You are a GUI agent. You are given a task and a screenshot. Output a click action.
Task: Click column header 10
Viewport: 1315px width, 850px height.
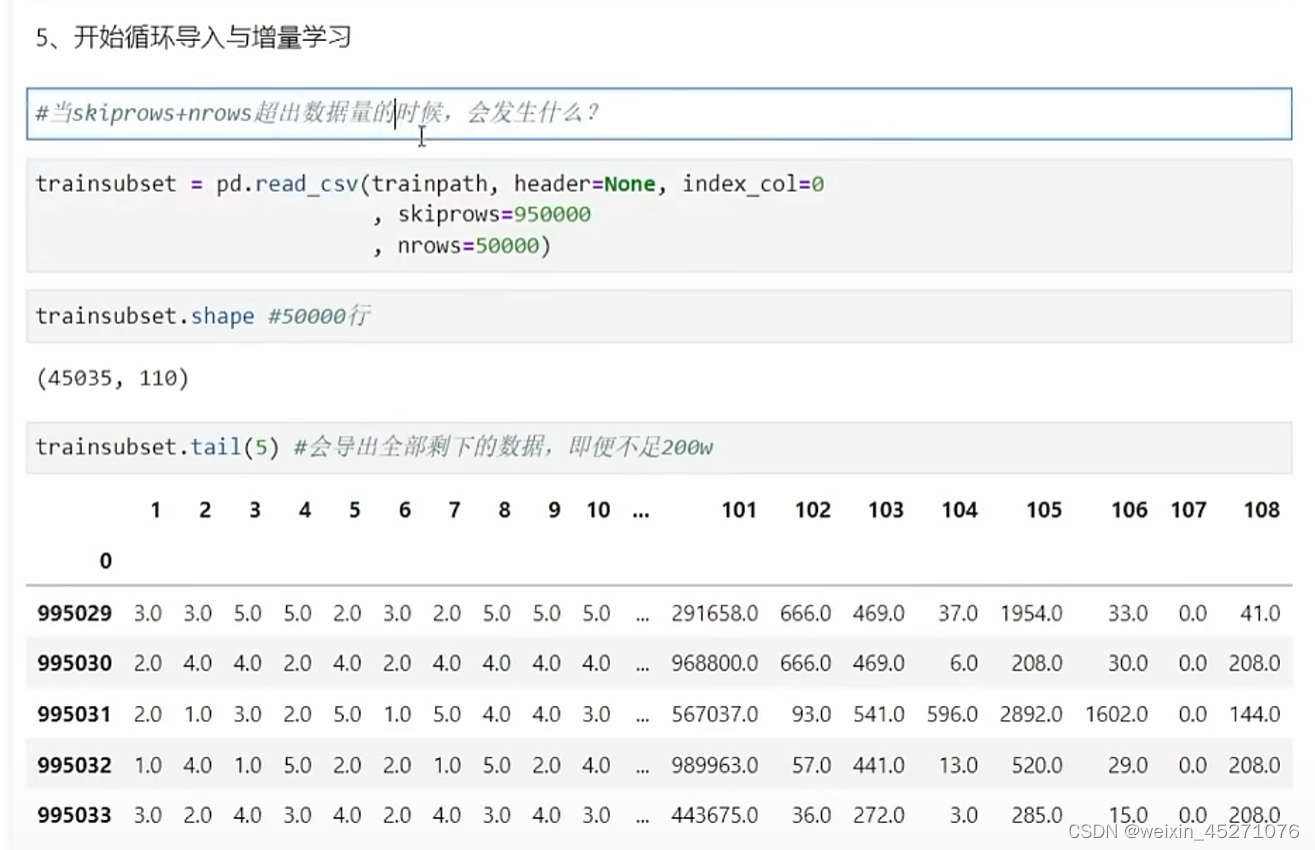(x=598, y=510)
